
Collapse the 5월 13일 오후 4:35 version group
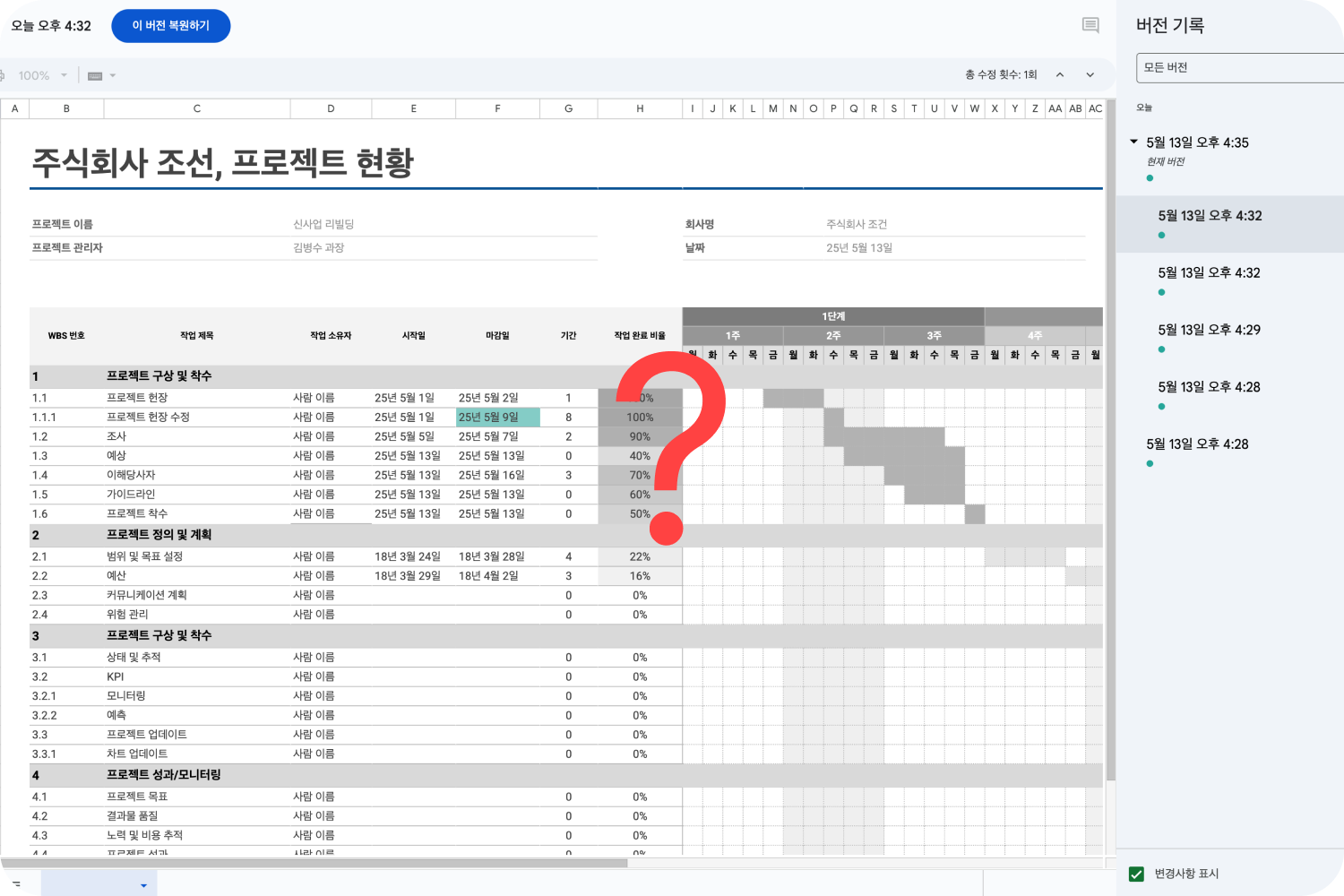[x=1133, y=142]
